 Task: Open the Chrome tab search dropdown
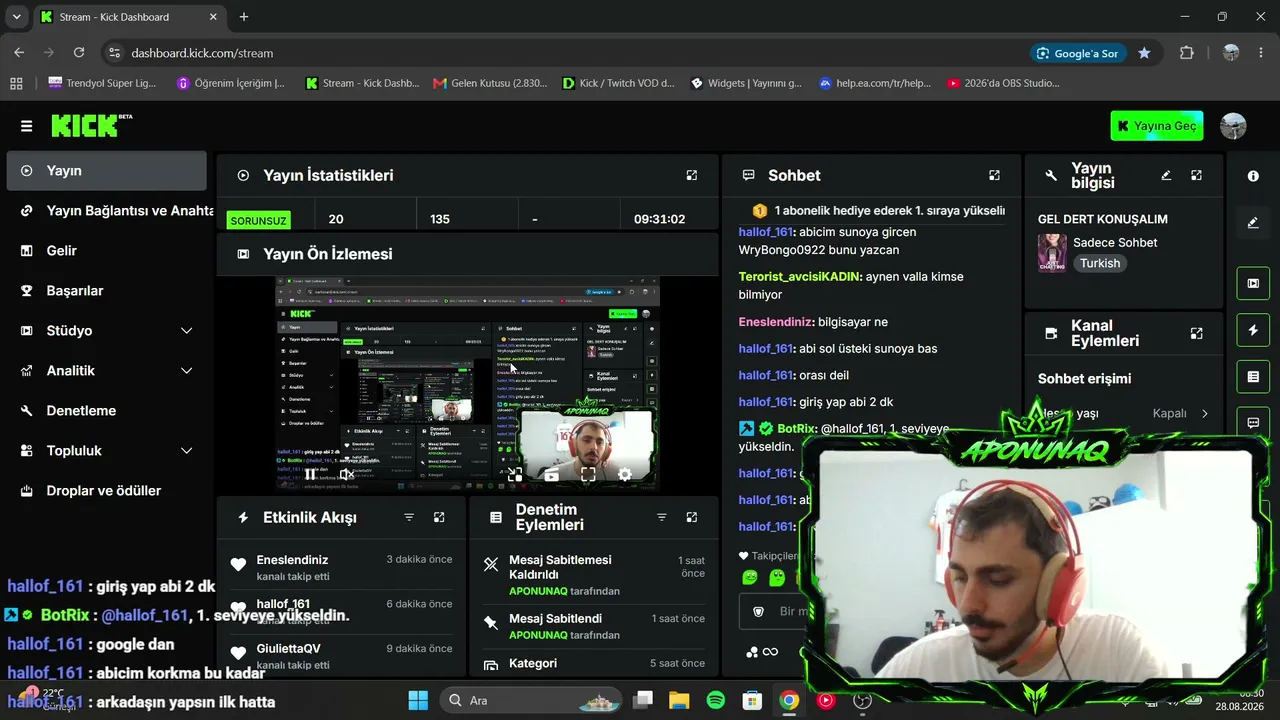coord(19,17)
